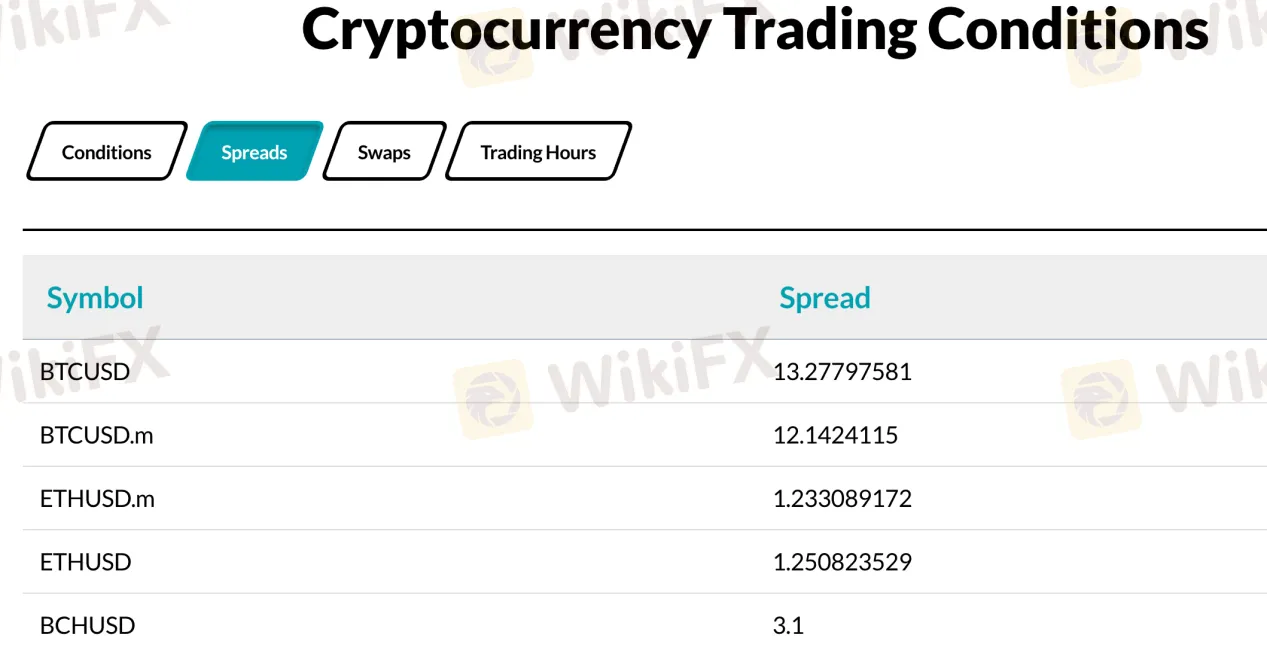Viewport: 1267px width, 656px height.
Task: Click the Spread column header
Action: coord(825,298)
